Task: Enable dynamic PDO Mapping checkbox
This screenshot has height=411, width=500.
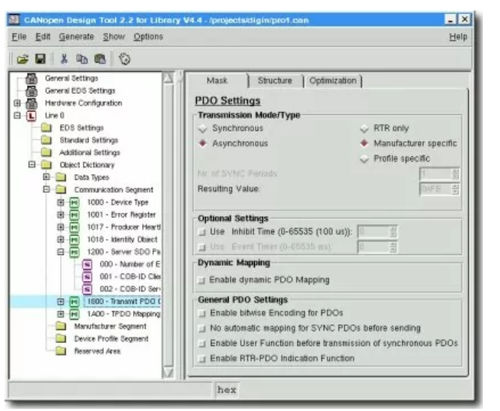Action: [201, 280]
